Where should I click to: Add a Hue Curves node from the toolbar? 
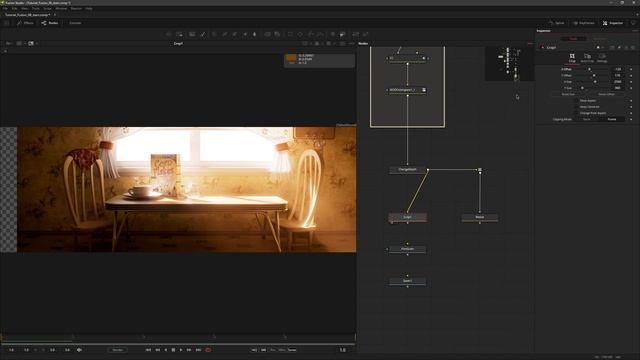[x=235, y=34]
